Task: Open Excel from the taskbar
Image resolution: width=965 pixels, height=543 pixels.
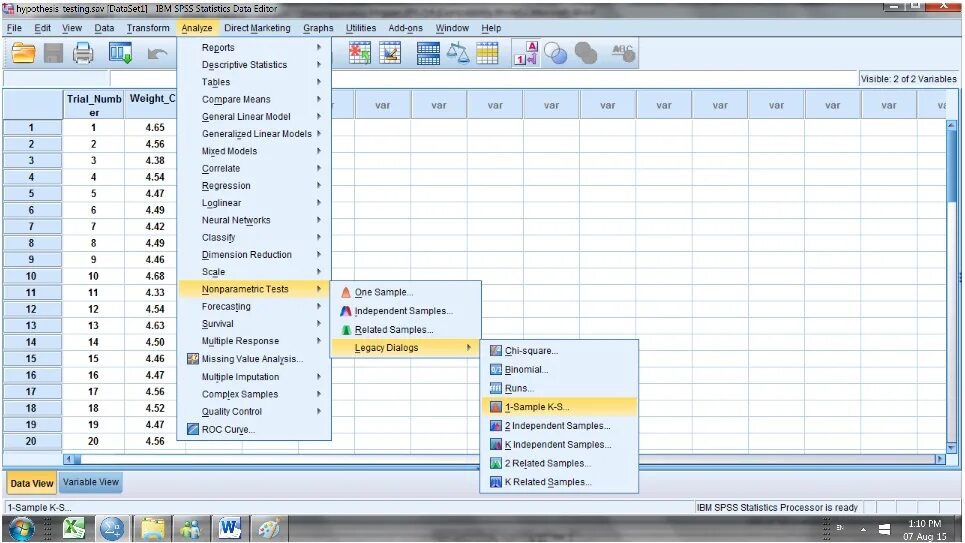Action: pyautogui.click(x=74, y=528)
